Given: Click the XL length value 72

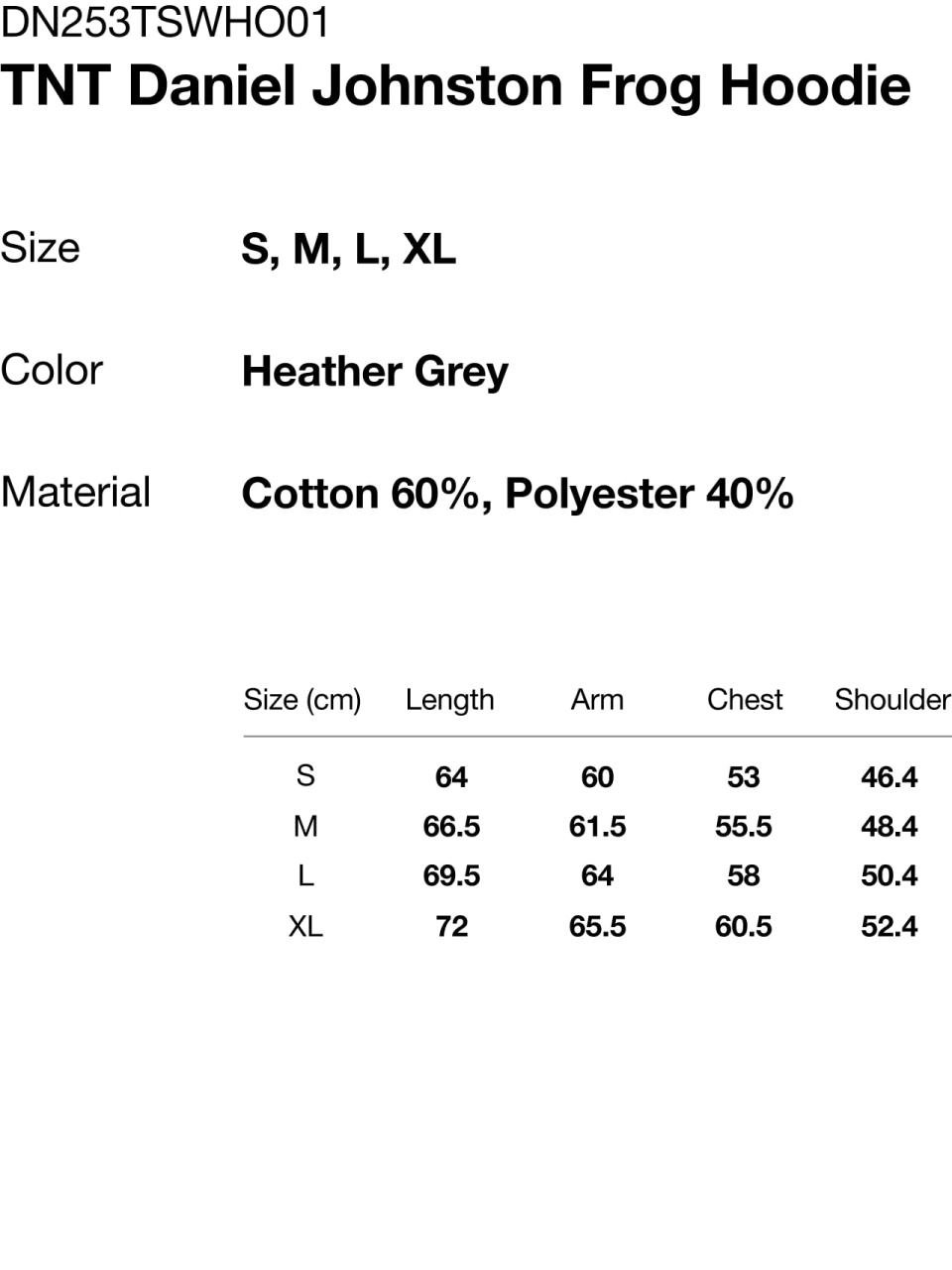Looking at the screenshot, I should [x=451, y=926].
